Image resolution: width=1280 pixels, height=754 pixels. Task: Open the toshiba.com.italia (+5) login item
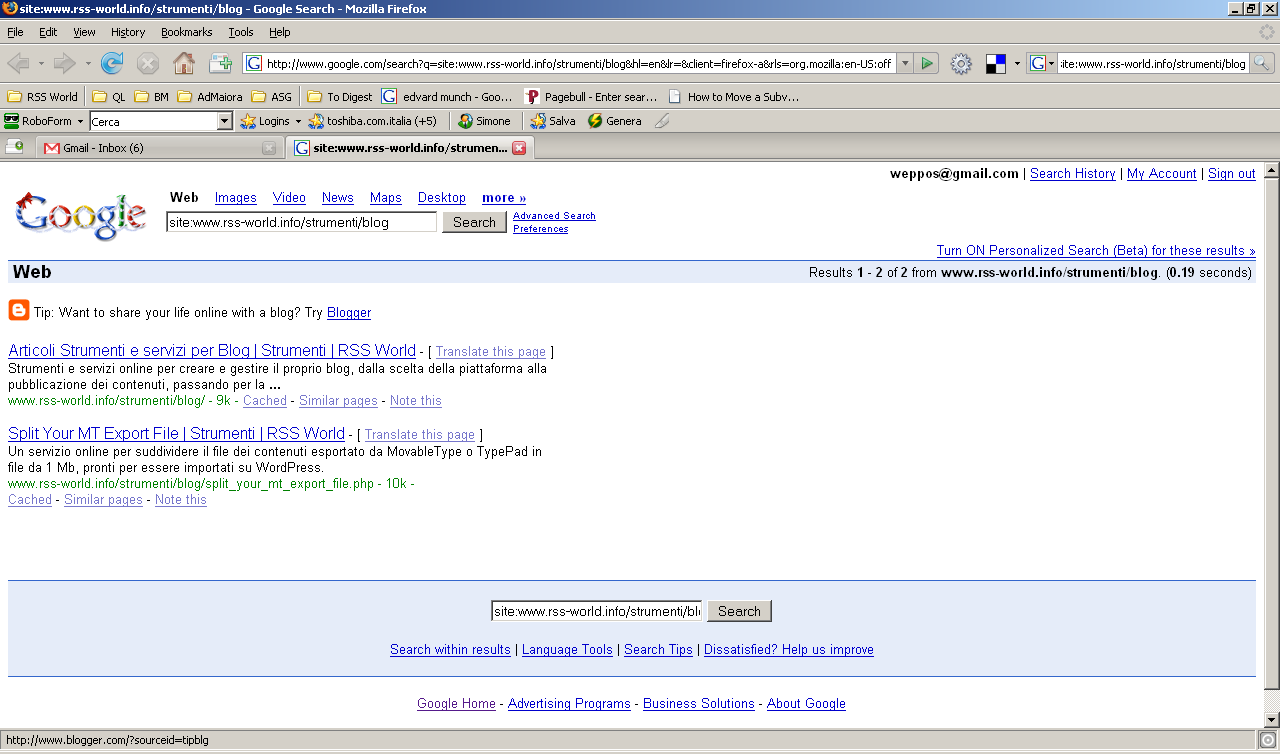click(373, 121)
